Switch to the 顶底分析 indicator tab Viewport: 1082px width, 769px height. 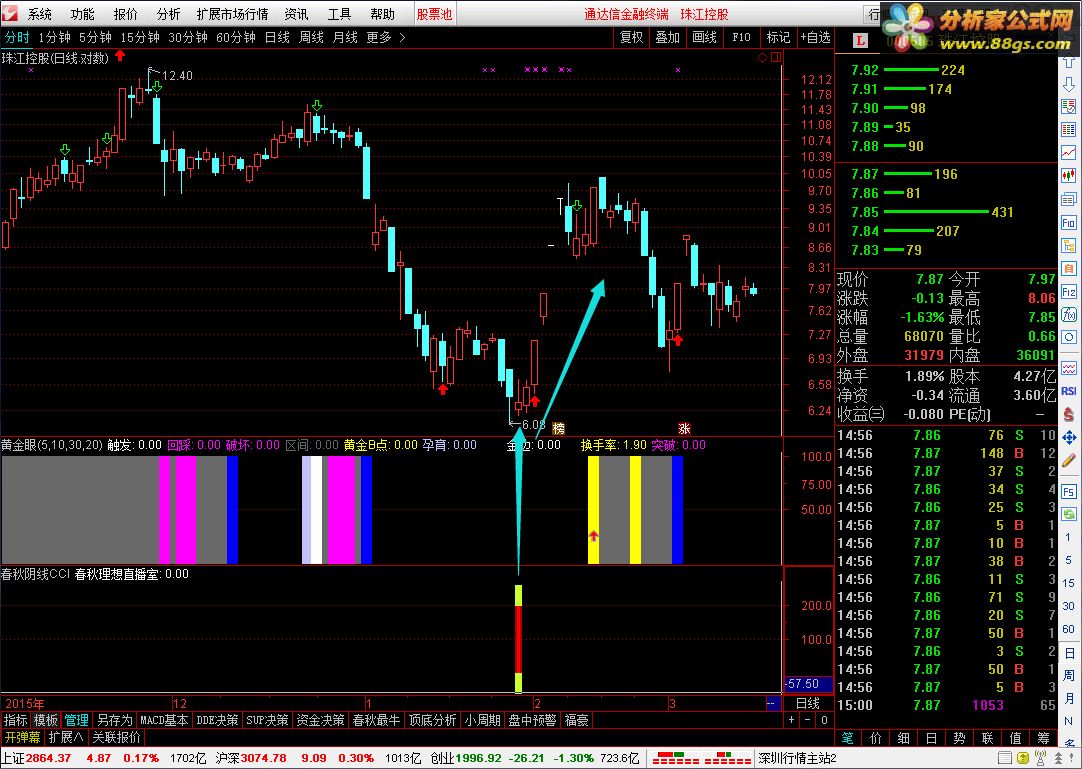(432, 720)
